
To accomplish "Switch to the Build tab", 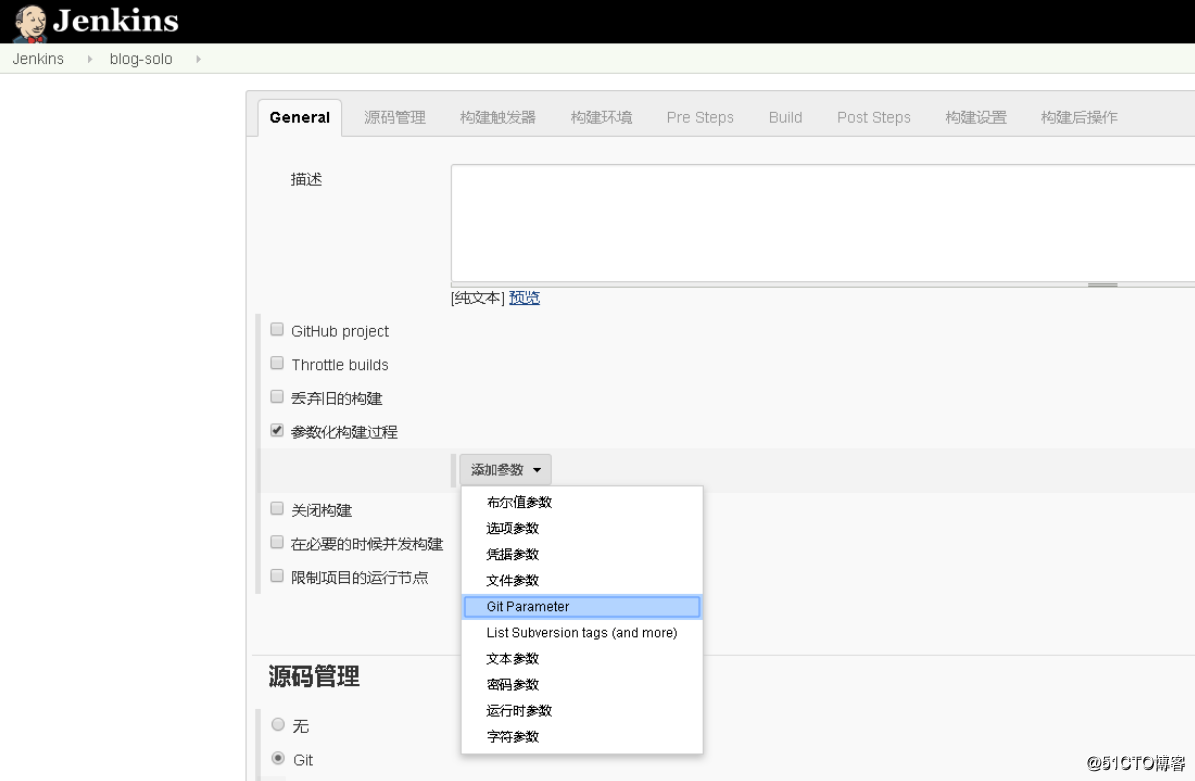I will (x=785, y=117).
